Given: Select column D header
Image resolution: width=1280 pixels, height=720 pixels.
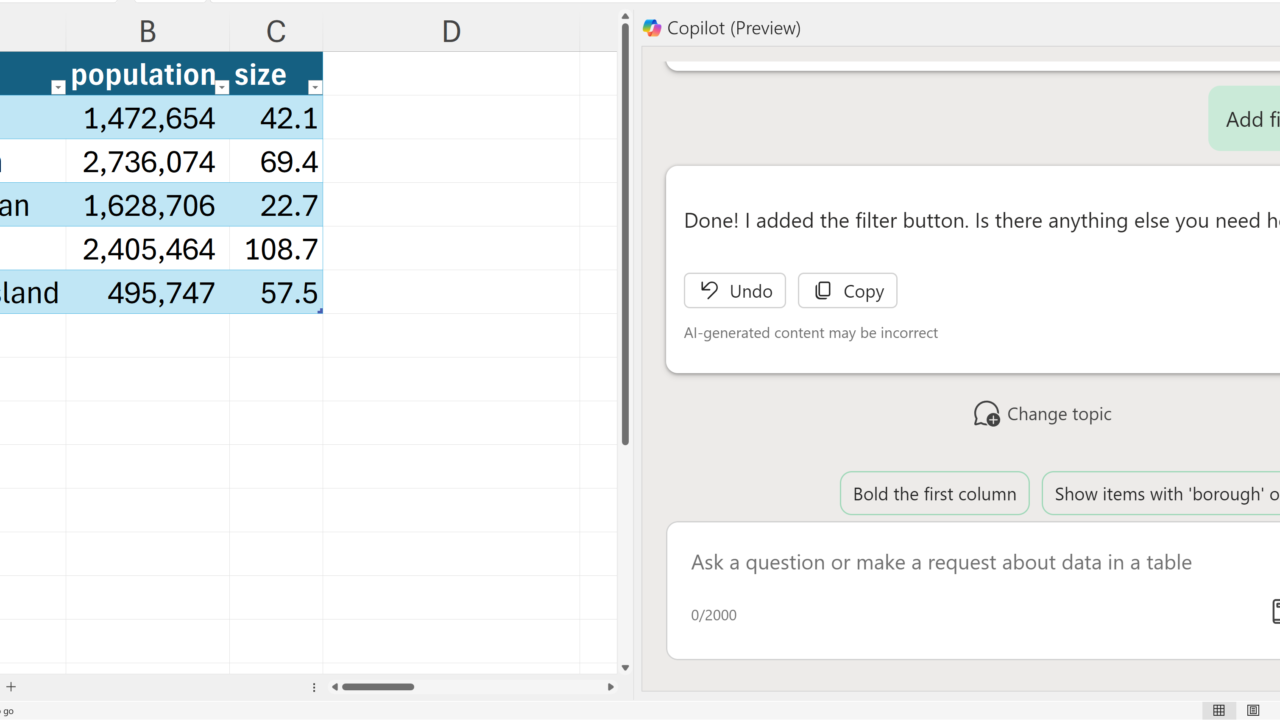Looking at the screenshot, I should [x=451, y=32].
